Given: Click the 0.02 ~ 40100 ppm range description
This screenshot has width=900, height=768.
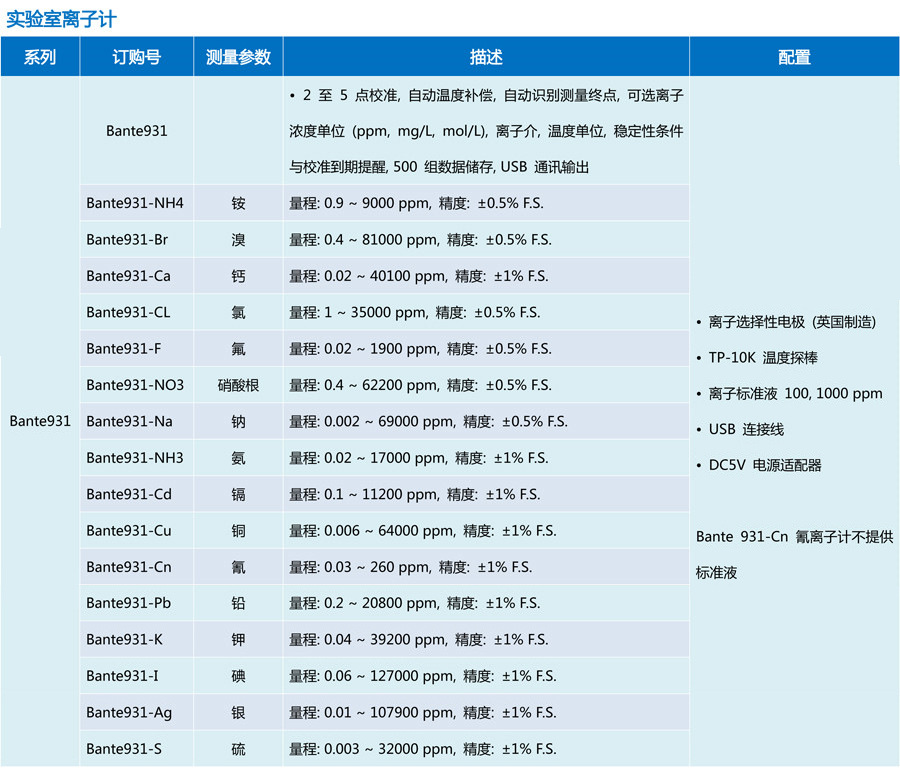Looking at the screenshot, I should pos(418,276).
